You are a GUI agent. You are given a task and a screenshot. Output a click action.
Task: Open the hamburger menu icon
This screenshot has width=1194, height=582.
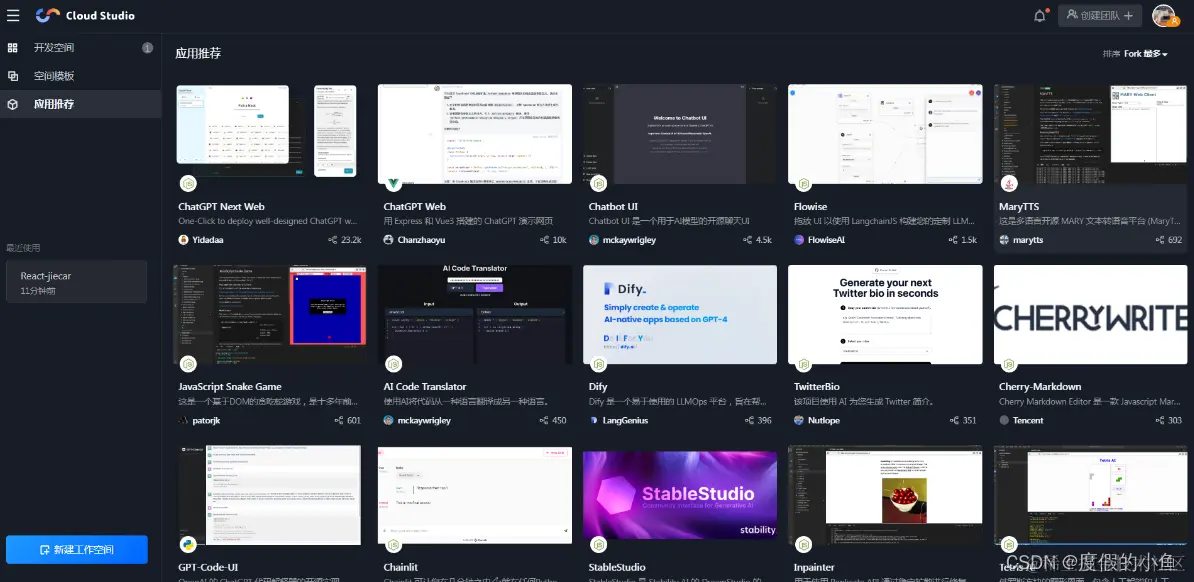[13, 15]
